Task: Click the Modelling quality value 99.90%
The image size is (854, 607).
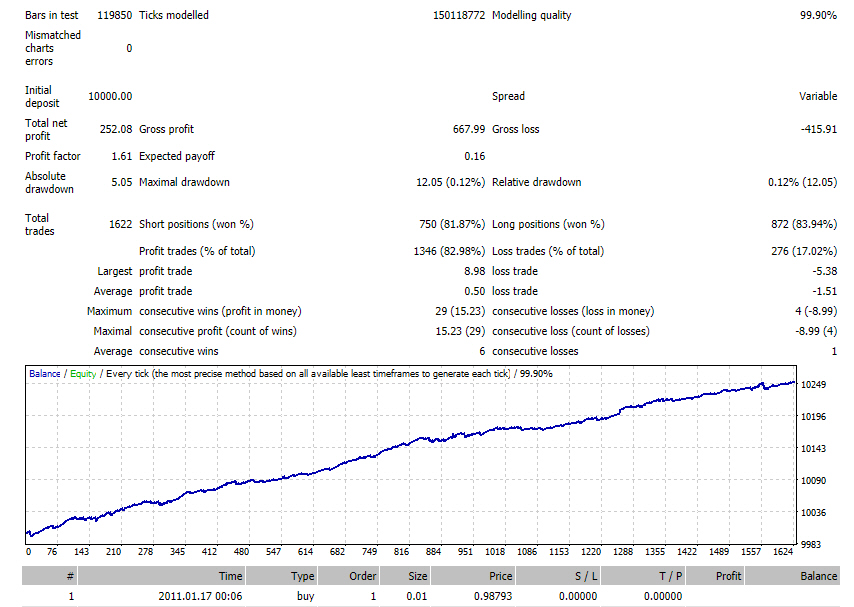Action: coord(818,15)
